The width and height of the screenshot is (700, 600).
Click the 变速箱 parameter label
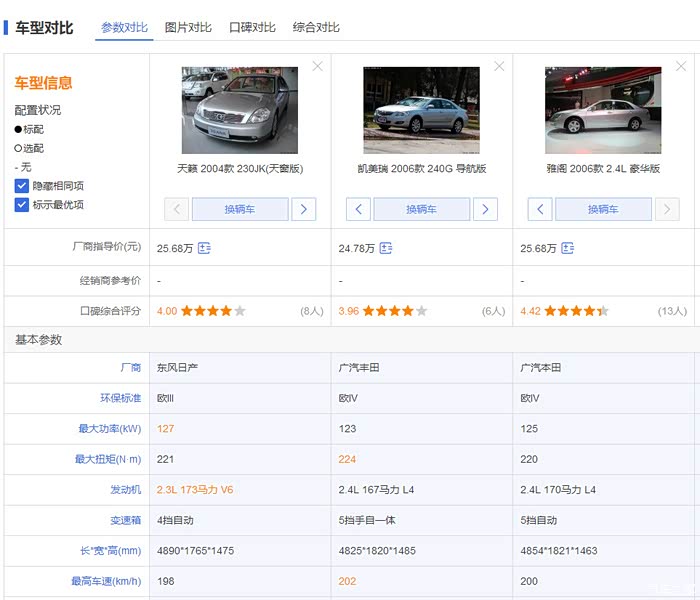click(x=125, y=520)
